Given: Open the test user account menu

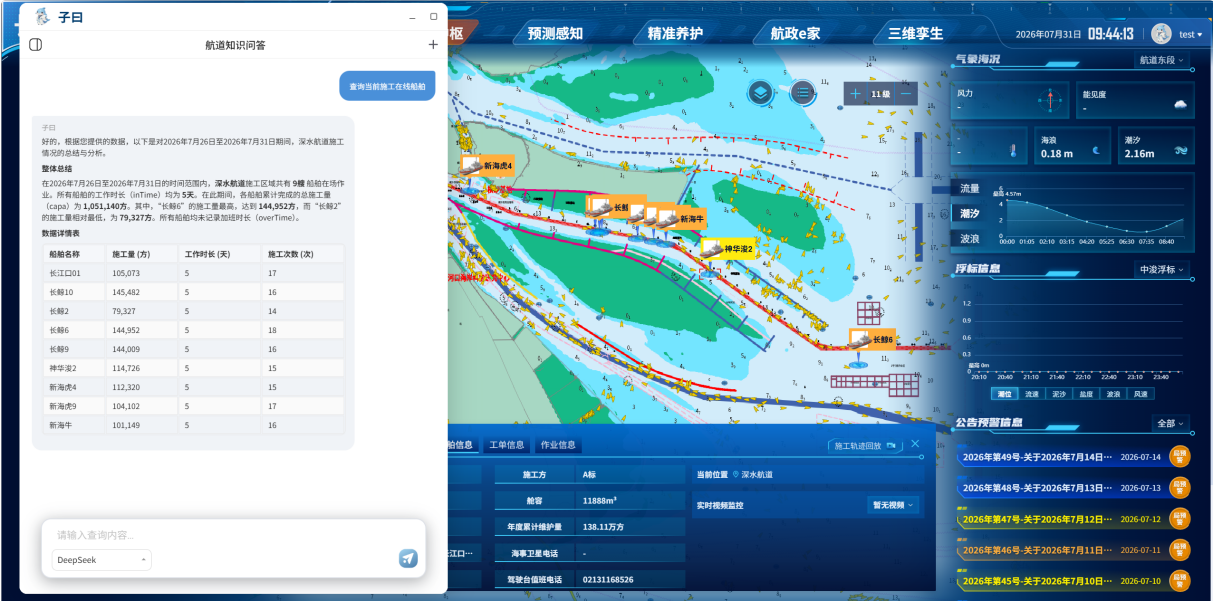Looking at the screenshot, I should pyautogui.click(x=1190, y=34).
